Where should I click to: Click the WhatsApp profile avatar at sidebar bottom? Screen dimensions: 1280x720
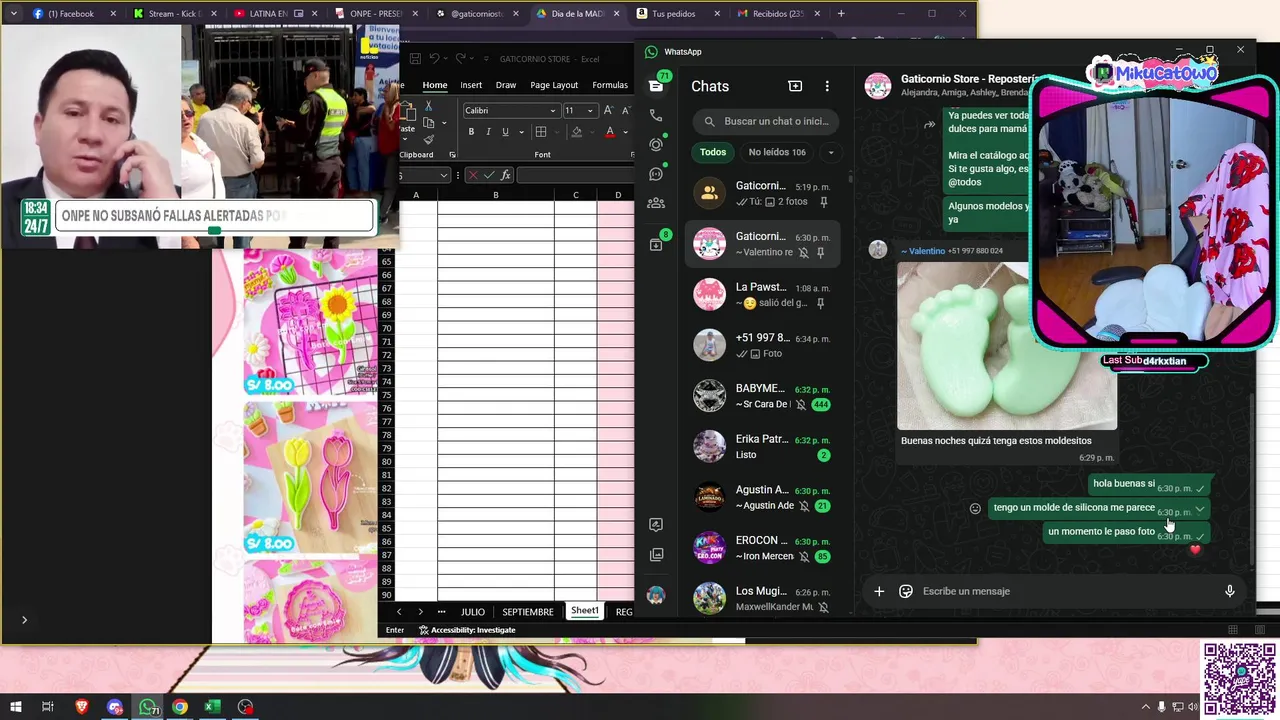click(656, 595)
